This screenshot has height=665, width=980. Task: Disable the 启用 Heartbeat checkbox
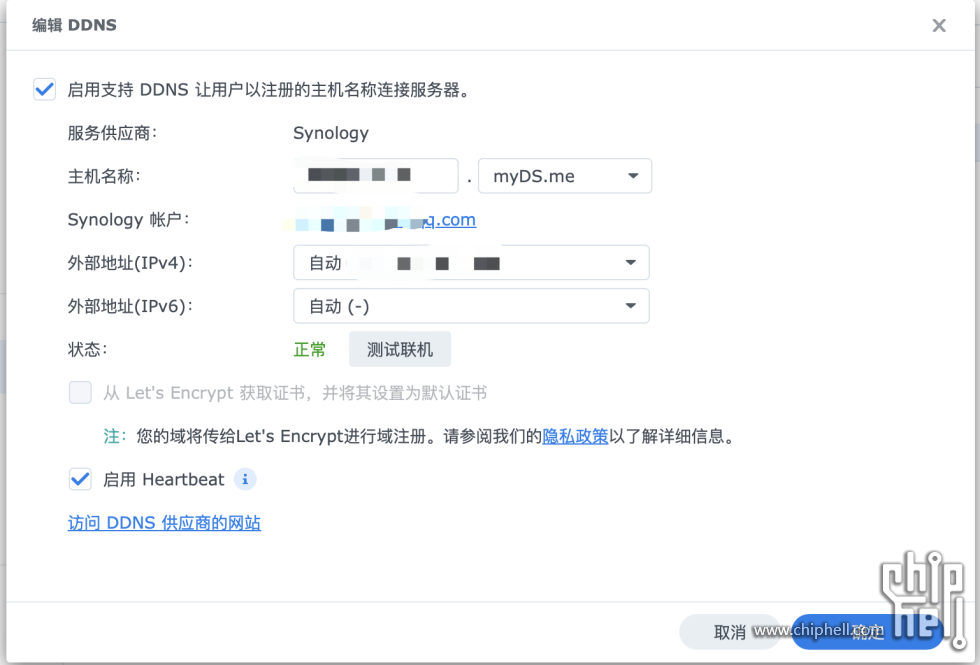point(80,479)
